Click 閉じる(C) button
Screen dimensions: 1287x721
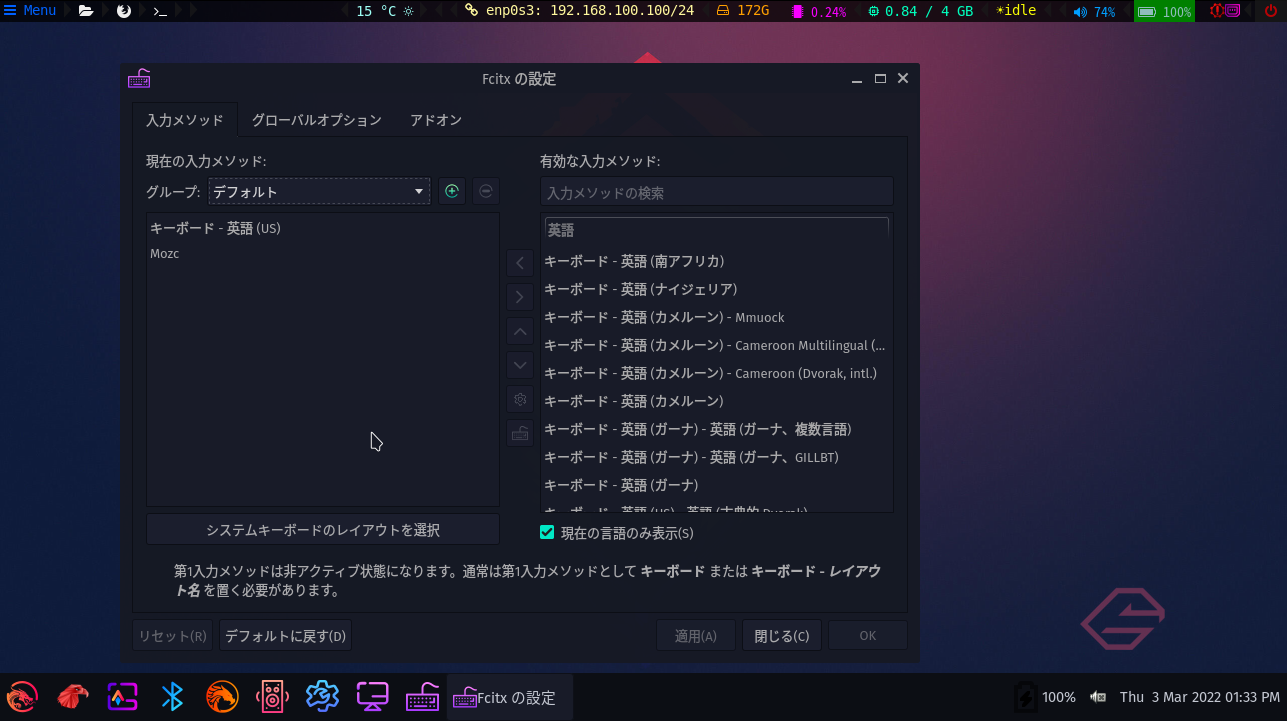pyautogui.click(x=782, y=636)
